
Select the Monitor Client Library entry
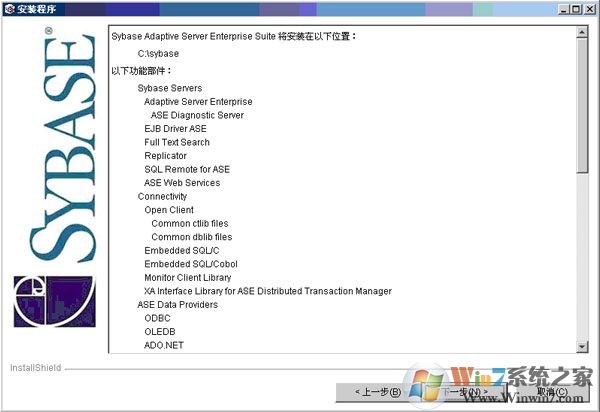(188, 278)
